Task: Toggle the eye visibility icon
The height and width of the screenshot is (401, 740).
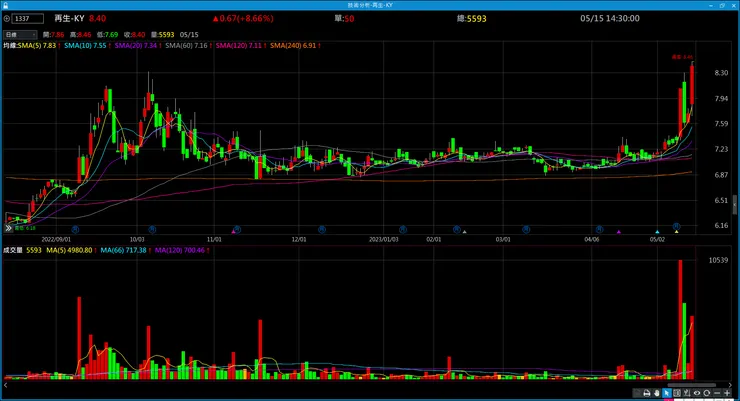Action: tap(697, 393)
